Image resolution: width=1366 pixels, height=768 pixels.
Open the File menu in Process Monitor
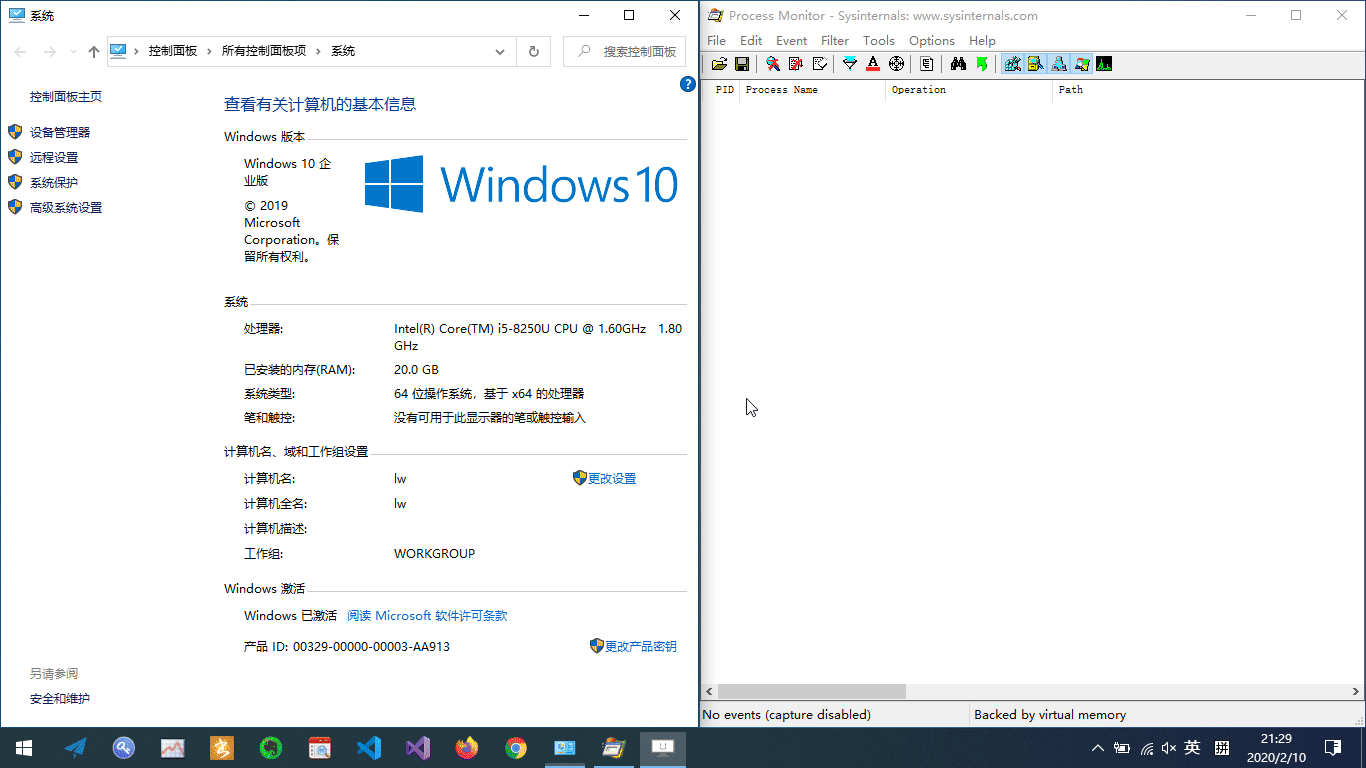[x=716, y=40]
